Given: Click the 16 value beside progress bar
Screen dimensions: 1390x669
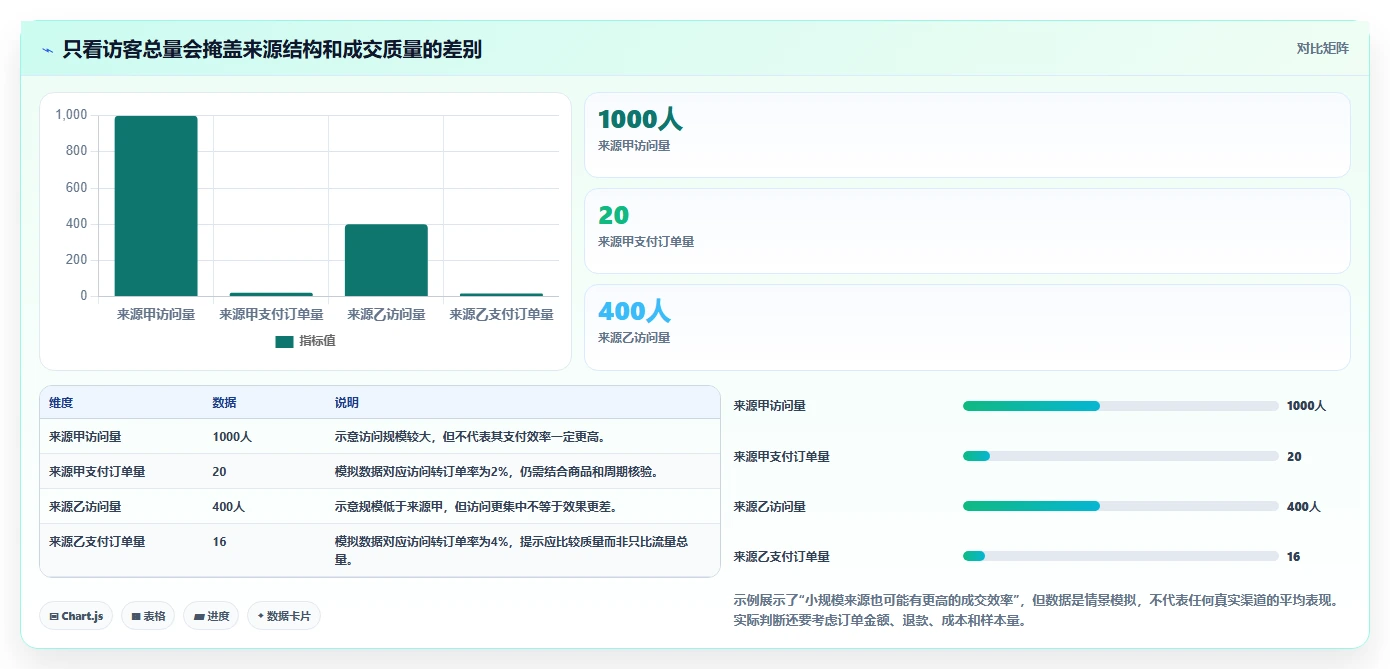Looking at the screenshot, I should pos(1294,556).
